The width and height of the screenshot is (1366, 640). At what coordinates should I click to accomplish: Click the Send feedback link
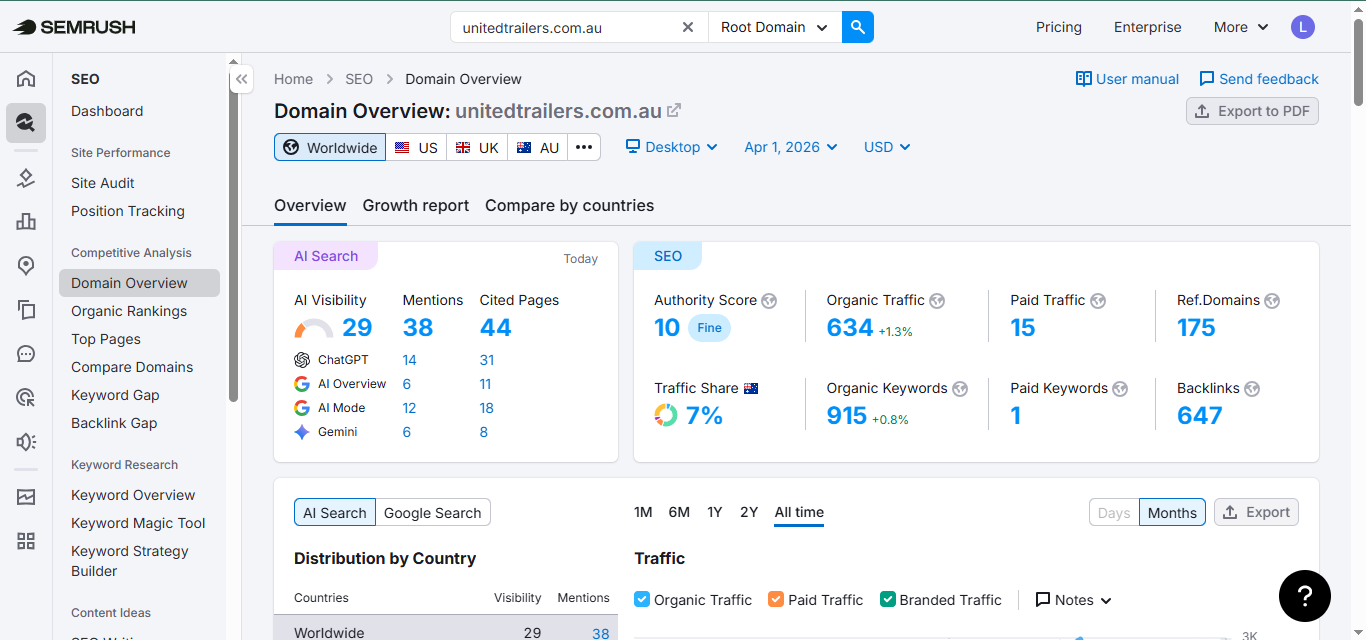click(1259, 79)
